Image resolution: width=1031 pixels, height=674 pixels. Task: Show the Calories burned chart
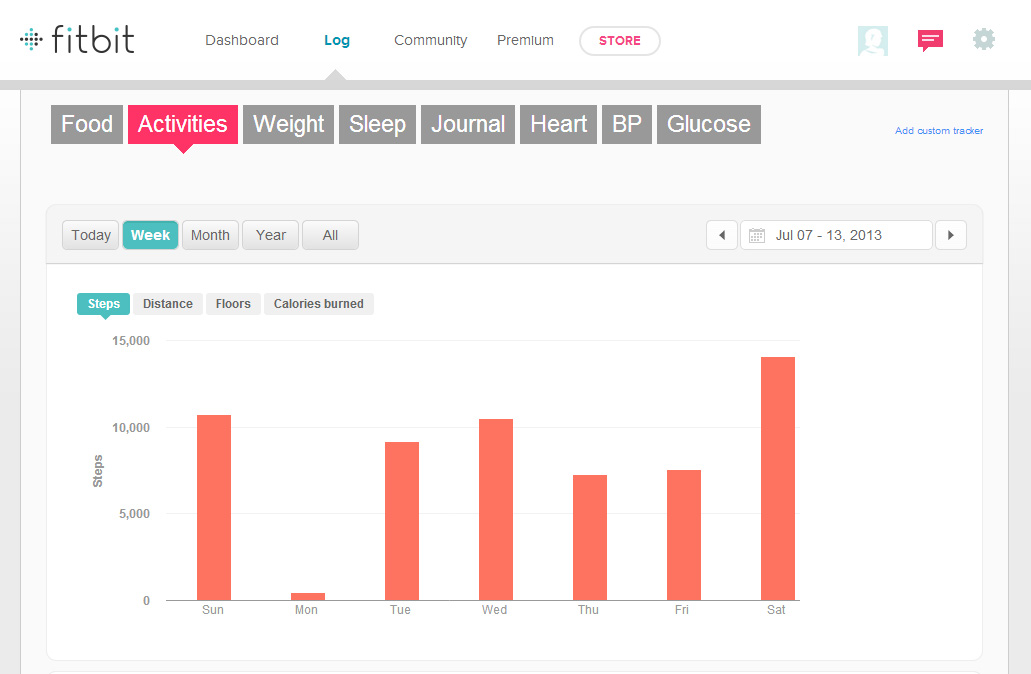[319, 304]
